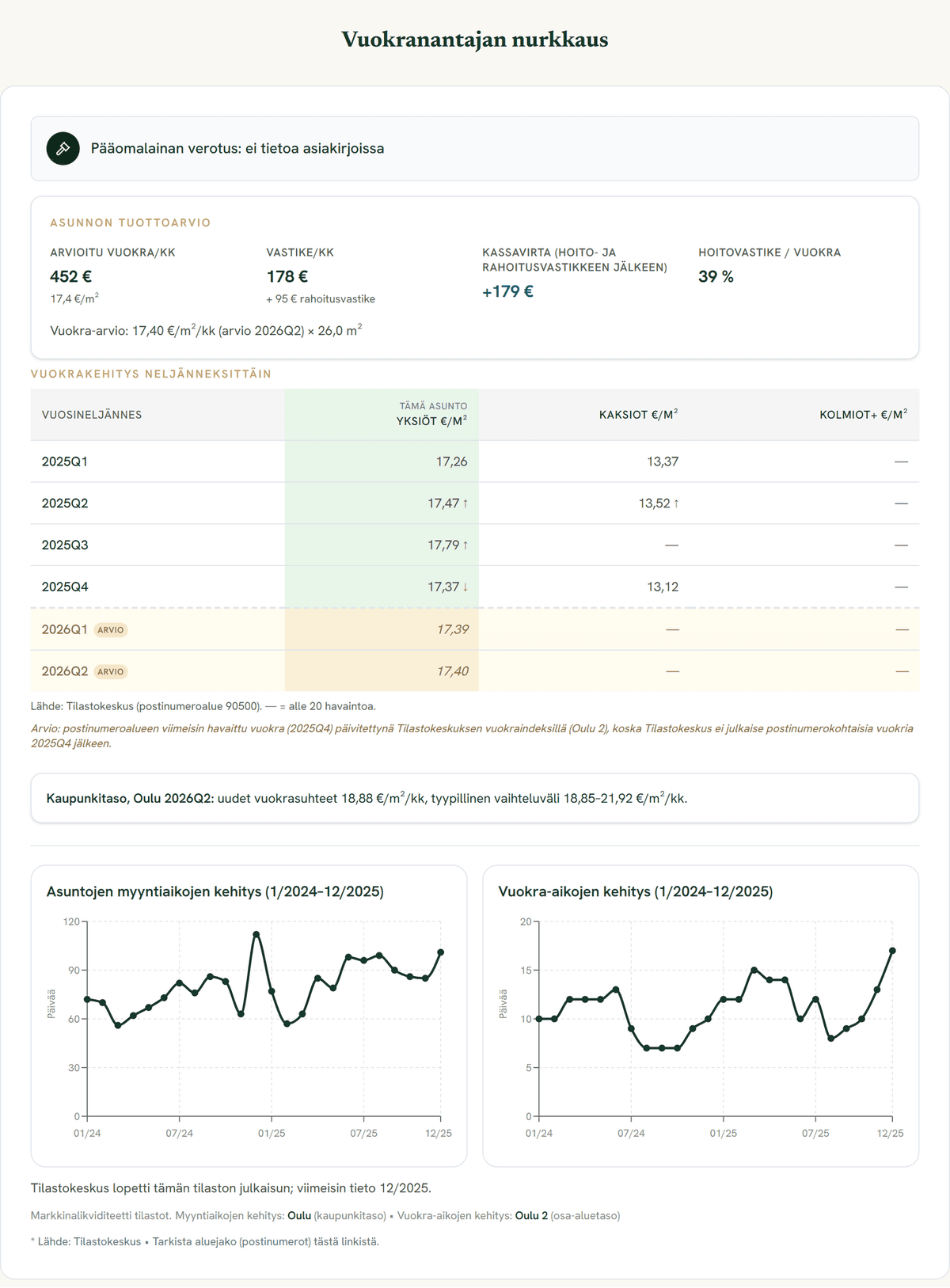
Task: Click the up arrow next to 13,52
Action: [676, 503]
